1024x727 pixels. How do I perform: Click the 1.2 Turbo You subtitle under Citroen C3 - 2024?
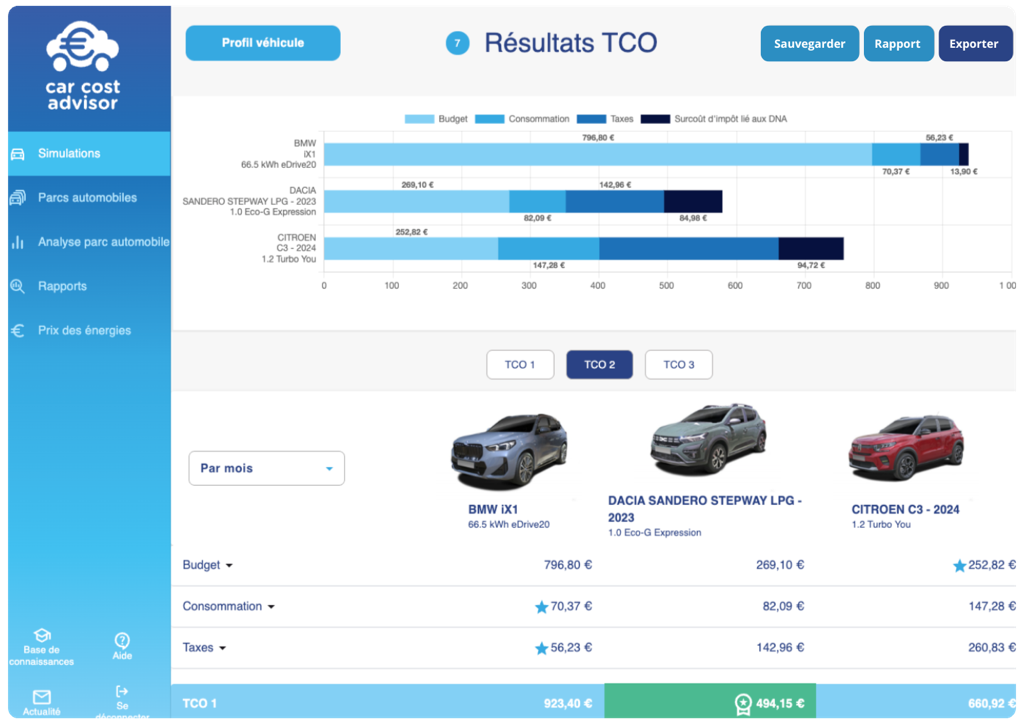pyautogui.click(x=881, y=525)
